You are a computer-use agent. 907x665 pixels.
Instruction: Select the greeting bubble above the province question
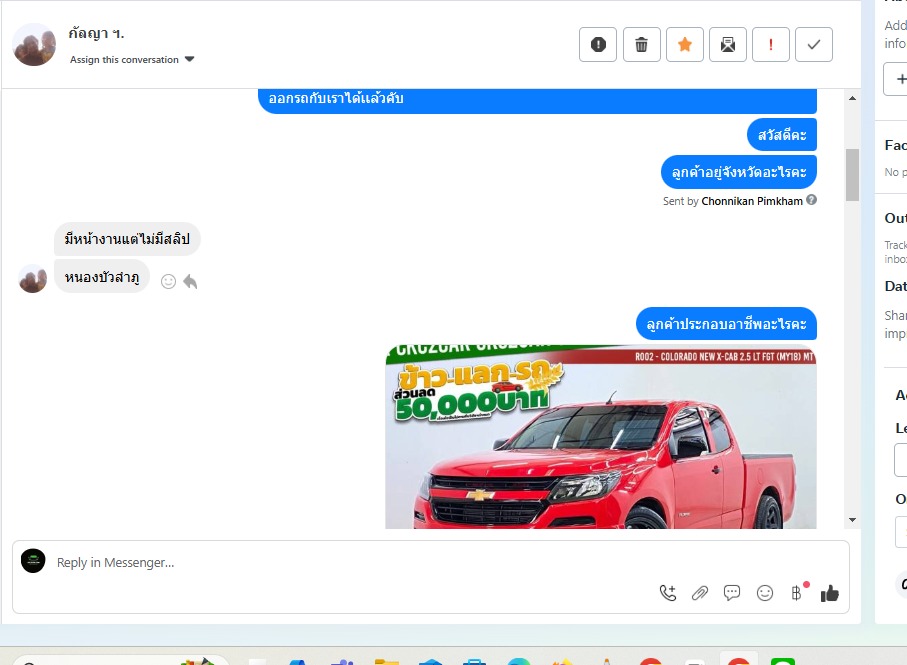(x=782, y=135)
